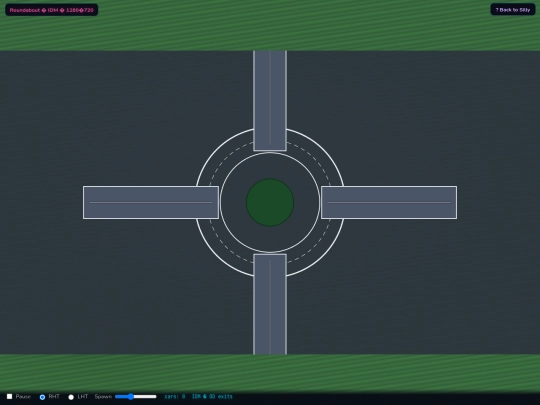Click the east approach road
This screenshot has width=540, height=405.
389,202
